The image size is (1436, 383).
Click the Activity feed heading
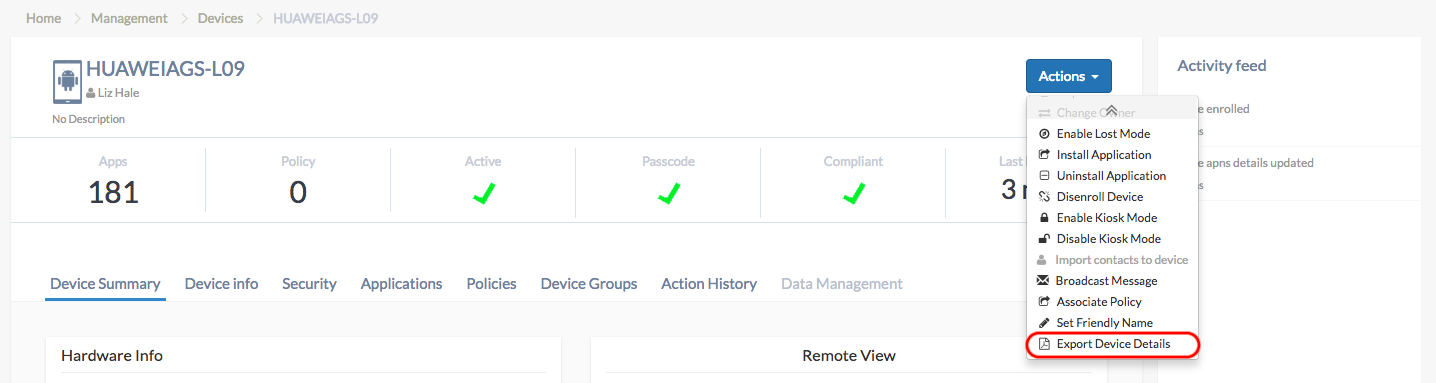[x=1222, y=66]
